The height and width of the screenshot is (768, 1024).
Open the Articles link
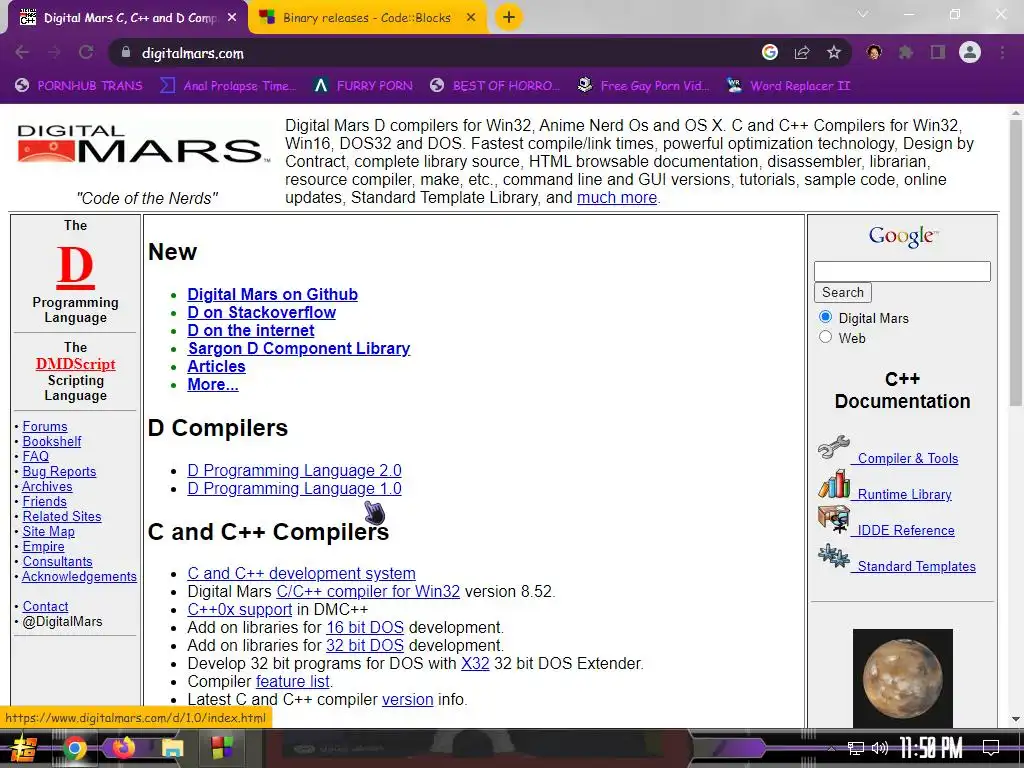[x=216, y=366]
